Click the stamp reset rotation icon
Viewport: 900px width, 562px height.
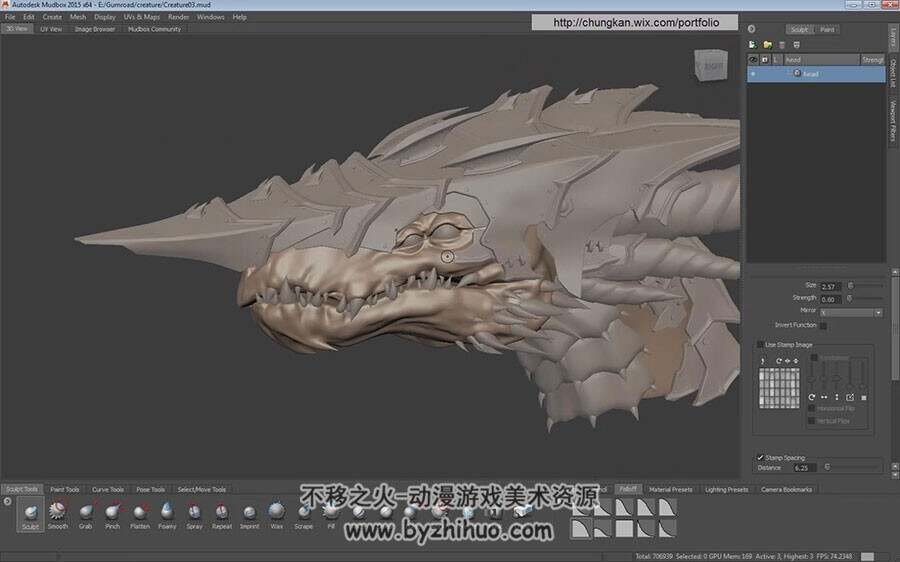tap(812, 397)
